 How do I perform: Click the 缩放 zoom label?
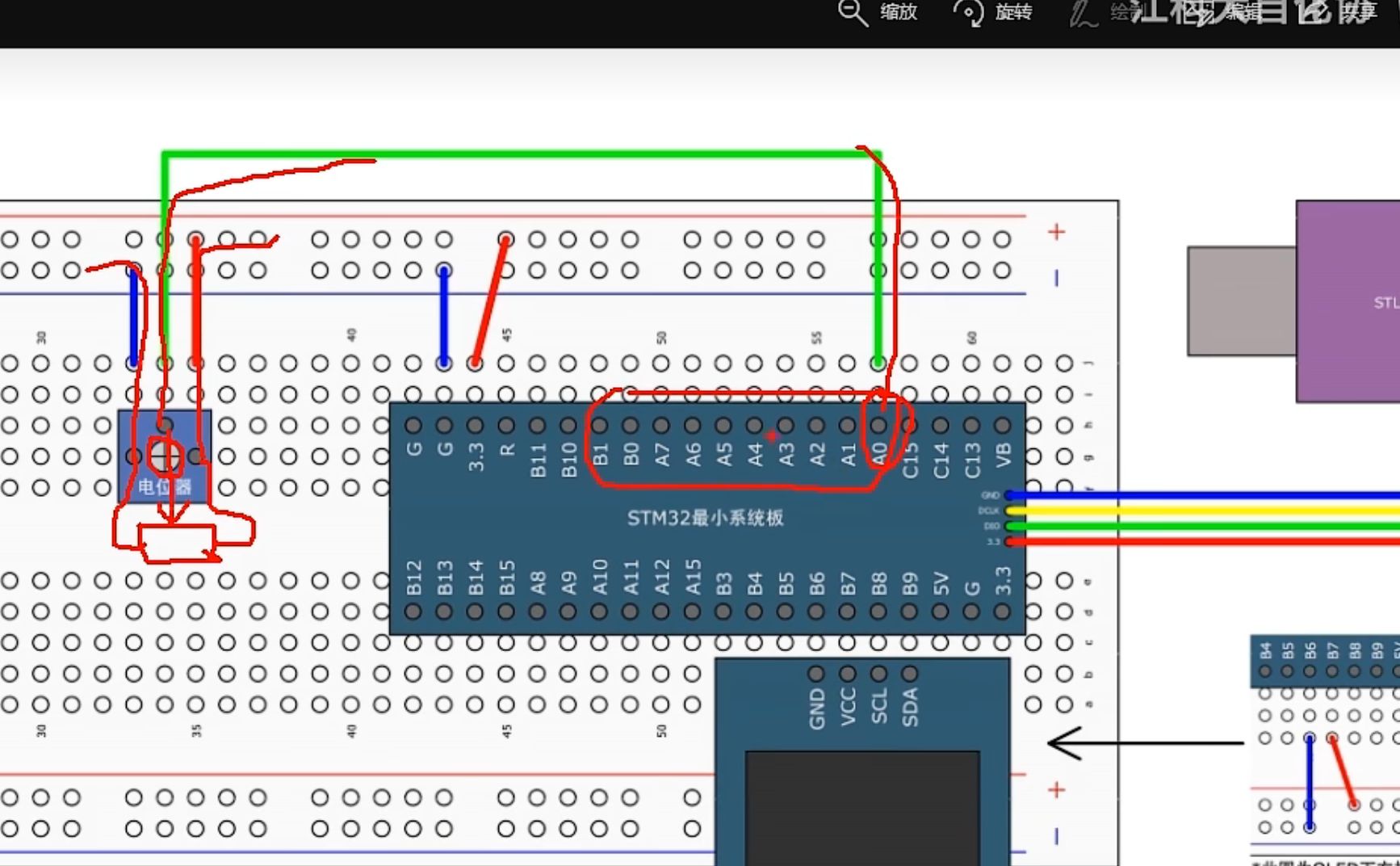tap(899, 13)
